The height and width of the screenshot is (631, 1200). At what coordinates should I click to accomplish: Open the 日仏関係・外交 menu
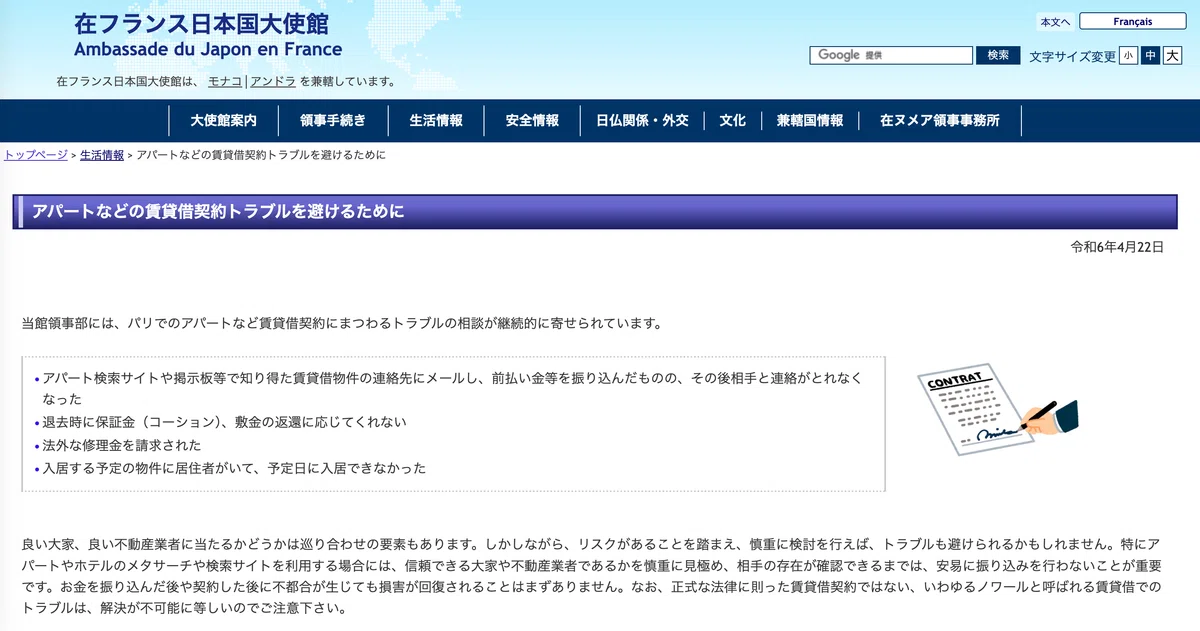coord(642,121)
